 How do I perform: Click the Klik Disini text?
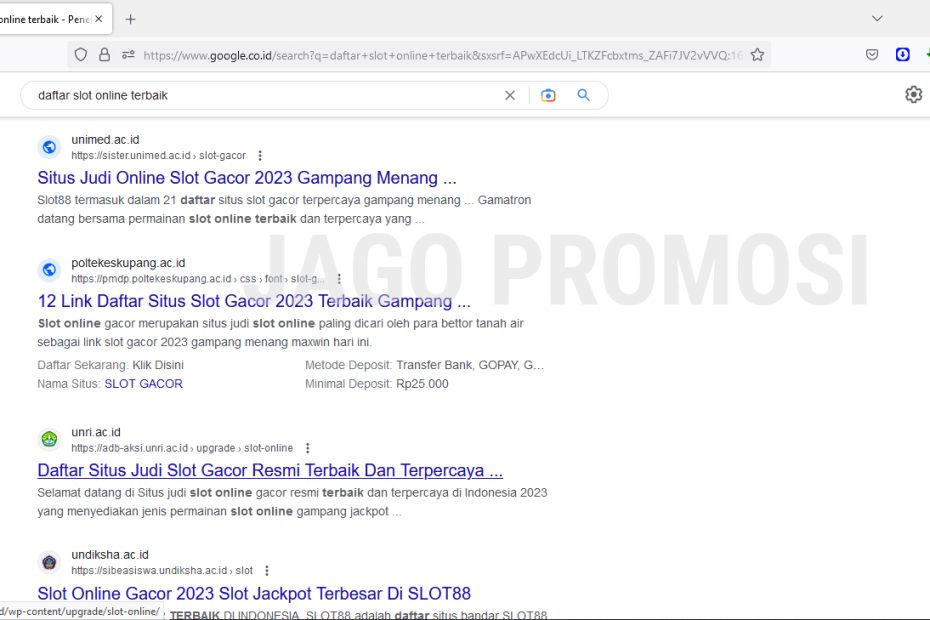click(158, 365)
